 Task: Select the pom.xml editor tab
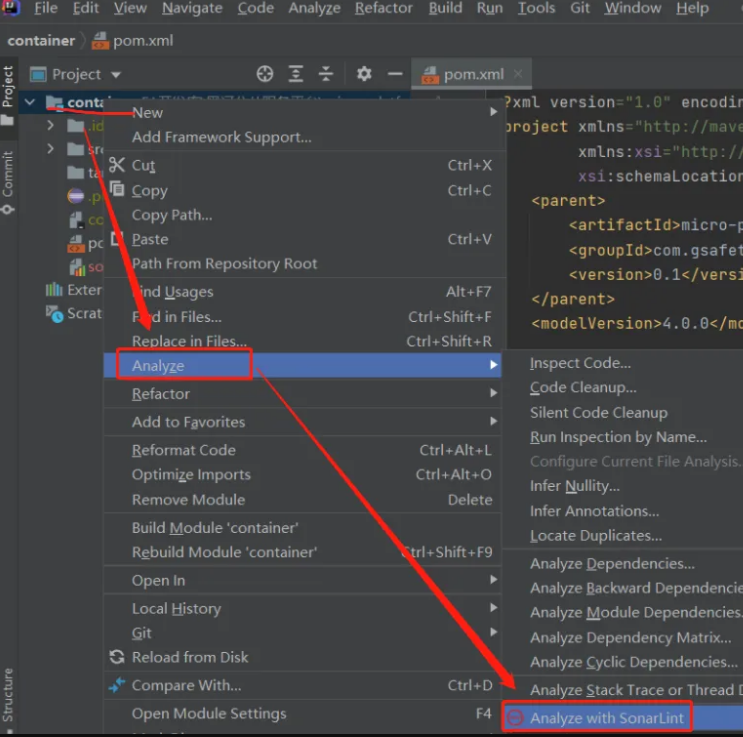(x=472, y=74)
